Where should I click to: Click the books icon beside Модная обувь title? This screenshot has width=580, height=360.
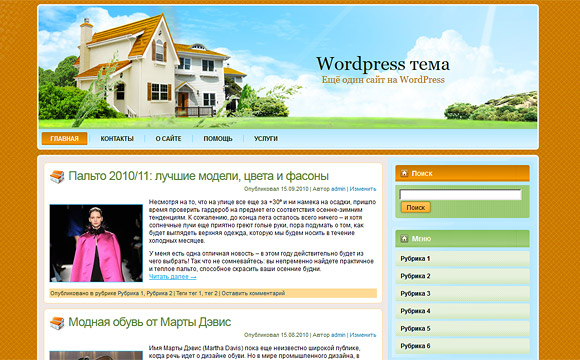click(57, 323)
